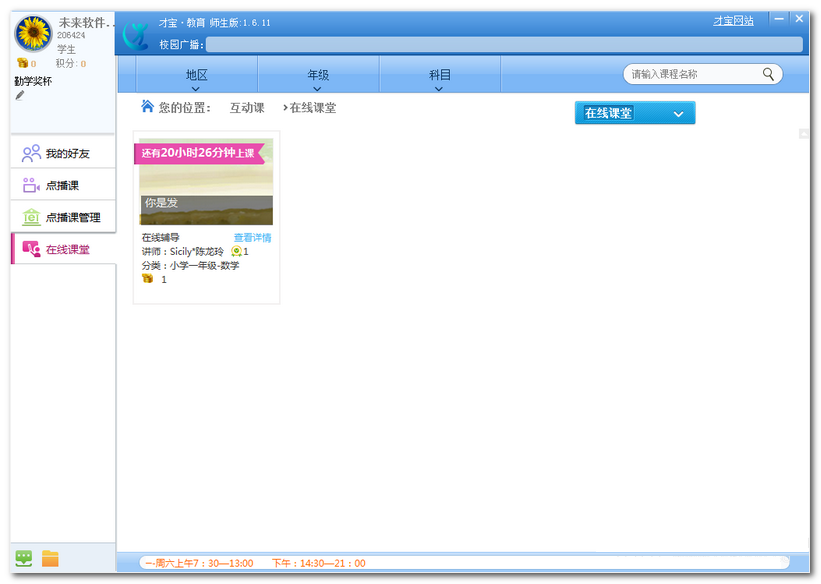
Task: Click the course search input field
Action: (694, 74)
